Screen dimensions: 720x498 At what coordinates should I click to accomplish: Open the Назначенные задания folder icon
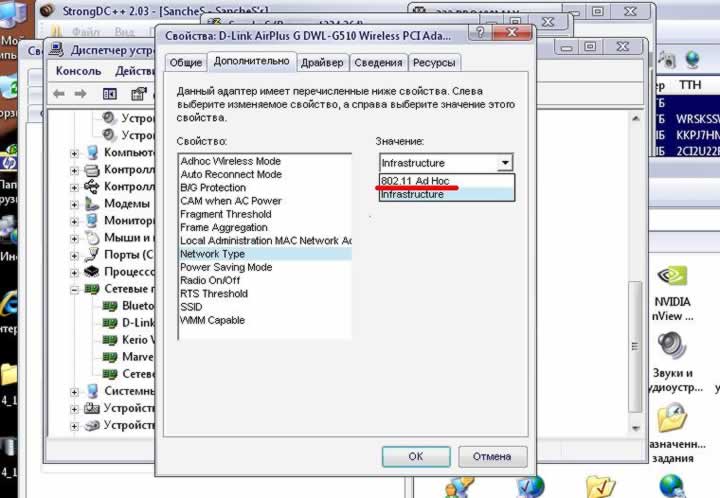(672, 417)
